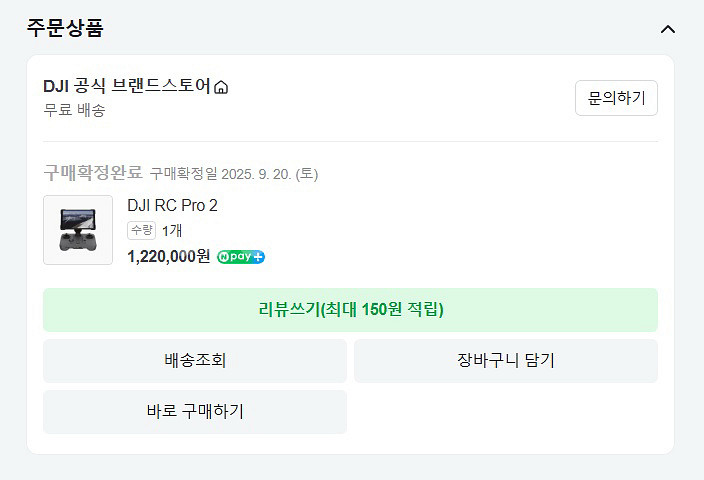Click the 주문상품 section heading
This screenshot has height=480, width=704.
65,28
